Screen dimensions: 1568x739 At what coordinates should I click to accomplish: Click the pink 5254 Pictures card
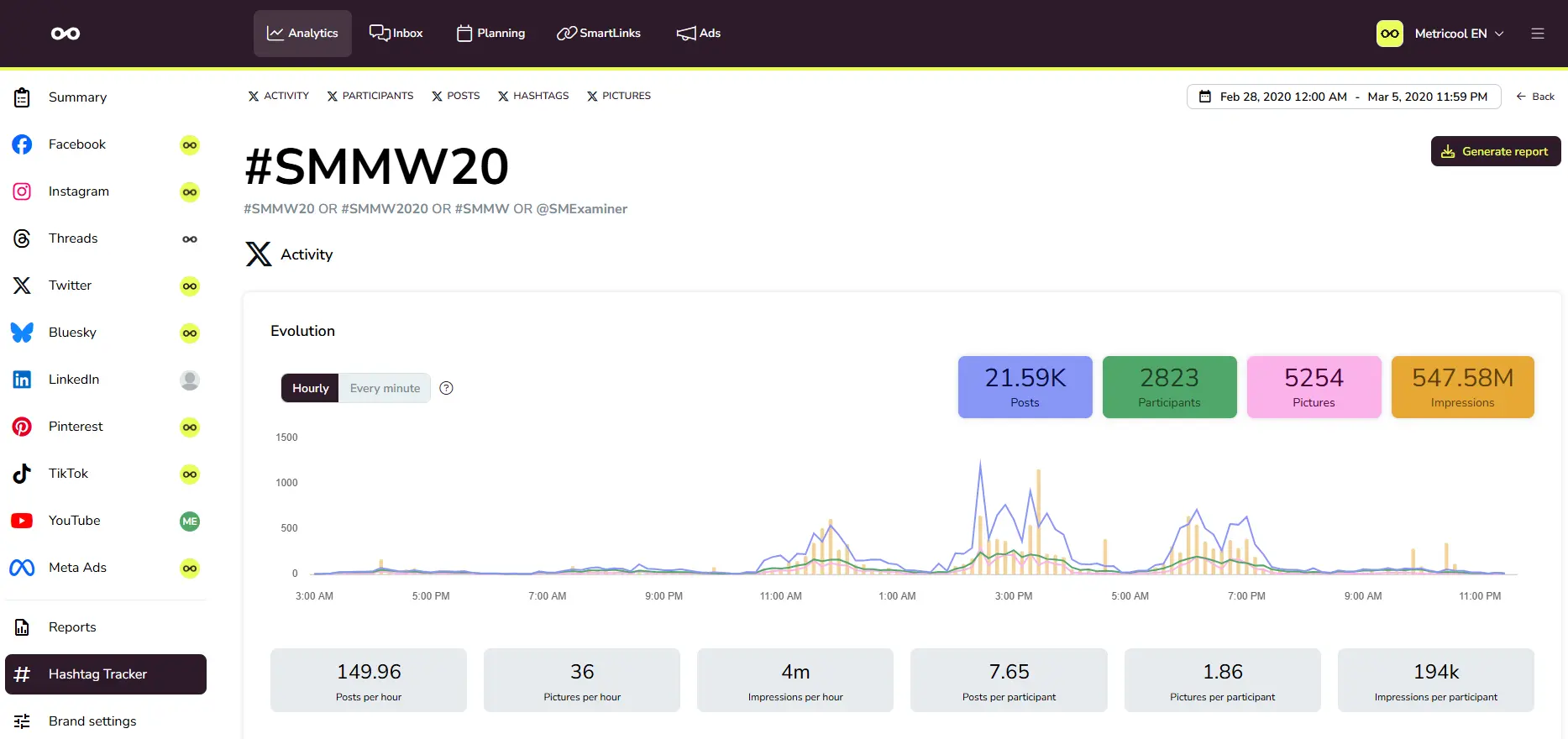point(1314,387)
